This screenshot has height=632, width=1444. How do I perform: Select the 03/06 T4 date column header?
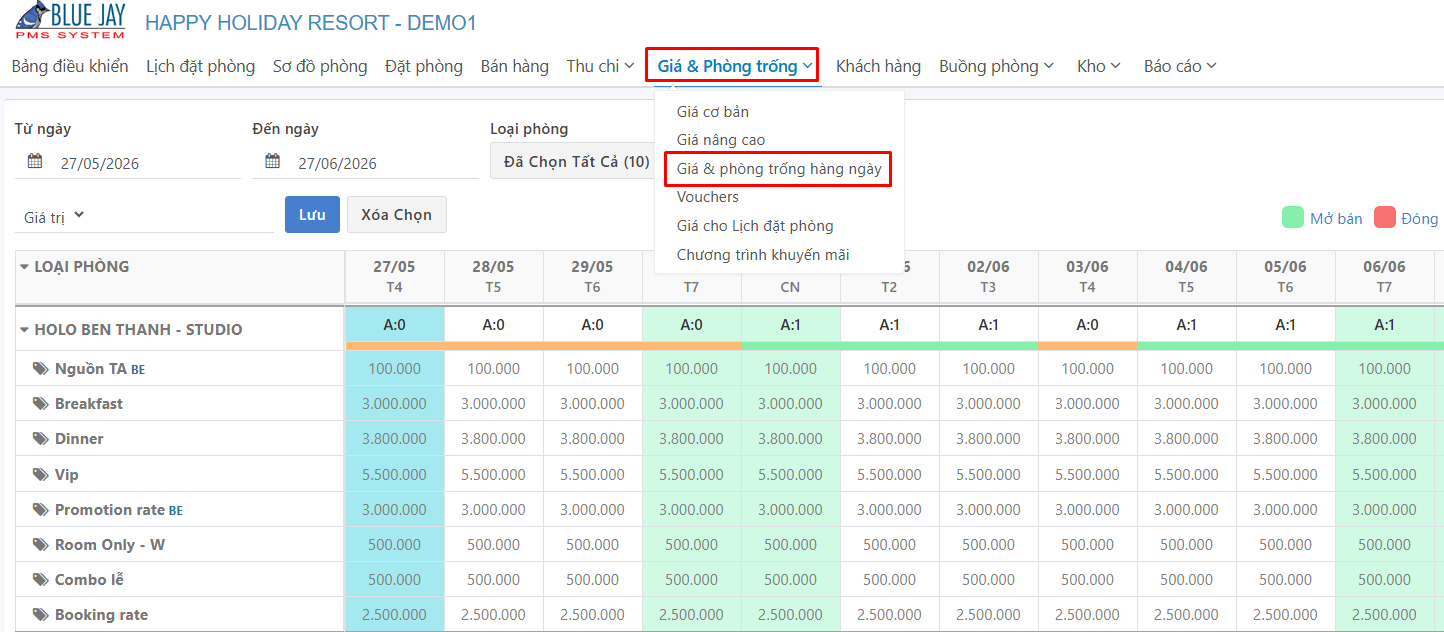[1087, 276]
